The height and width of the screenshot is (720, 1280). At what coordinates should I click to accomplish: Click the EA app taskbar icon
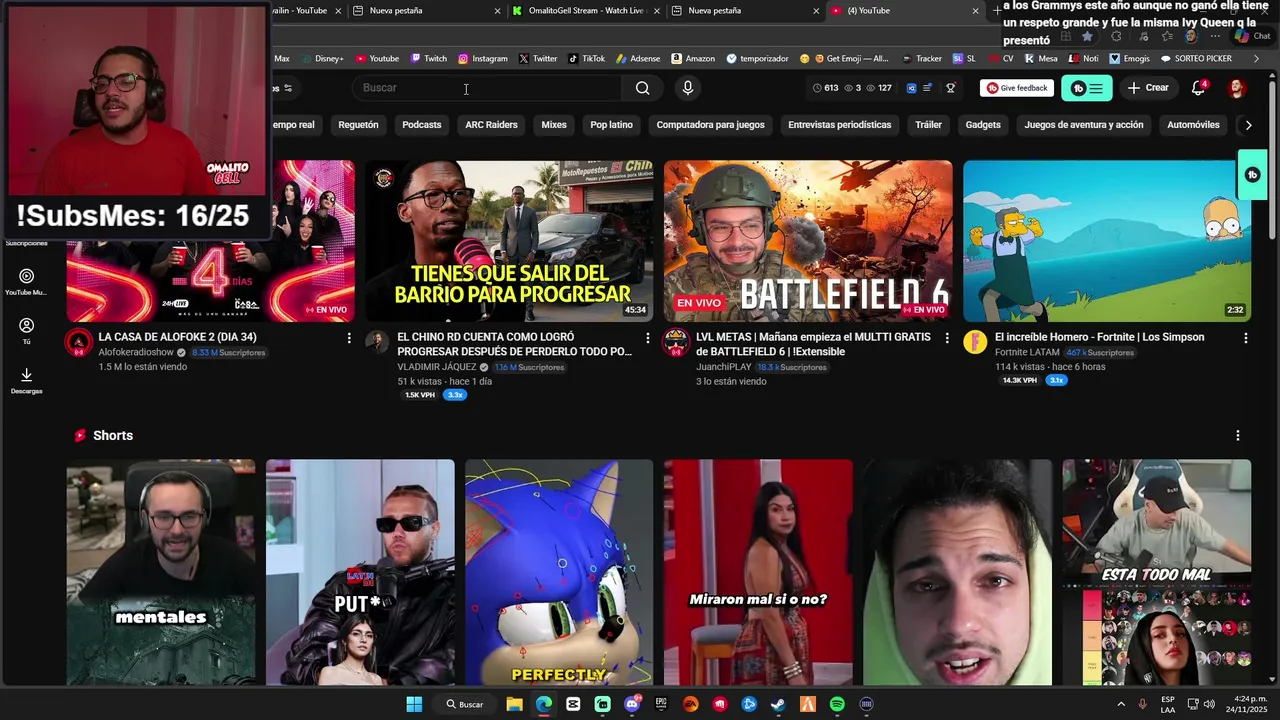pos(690,704)
